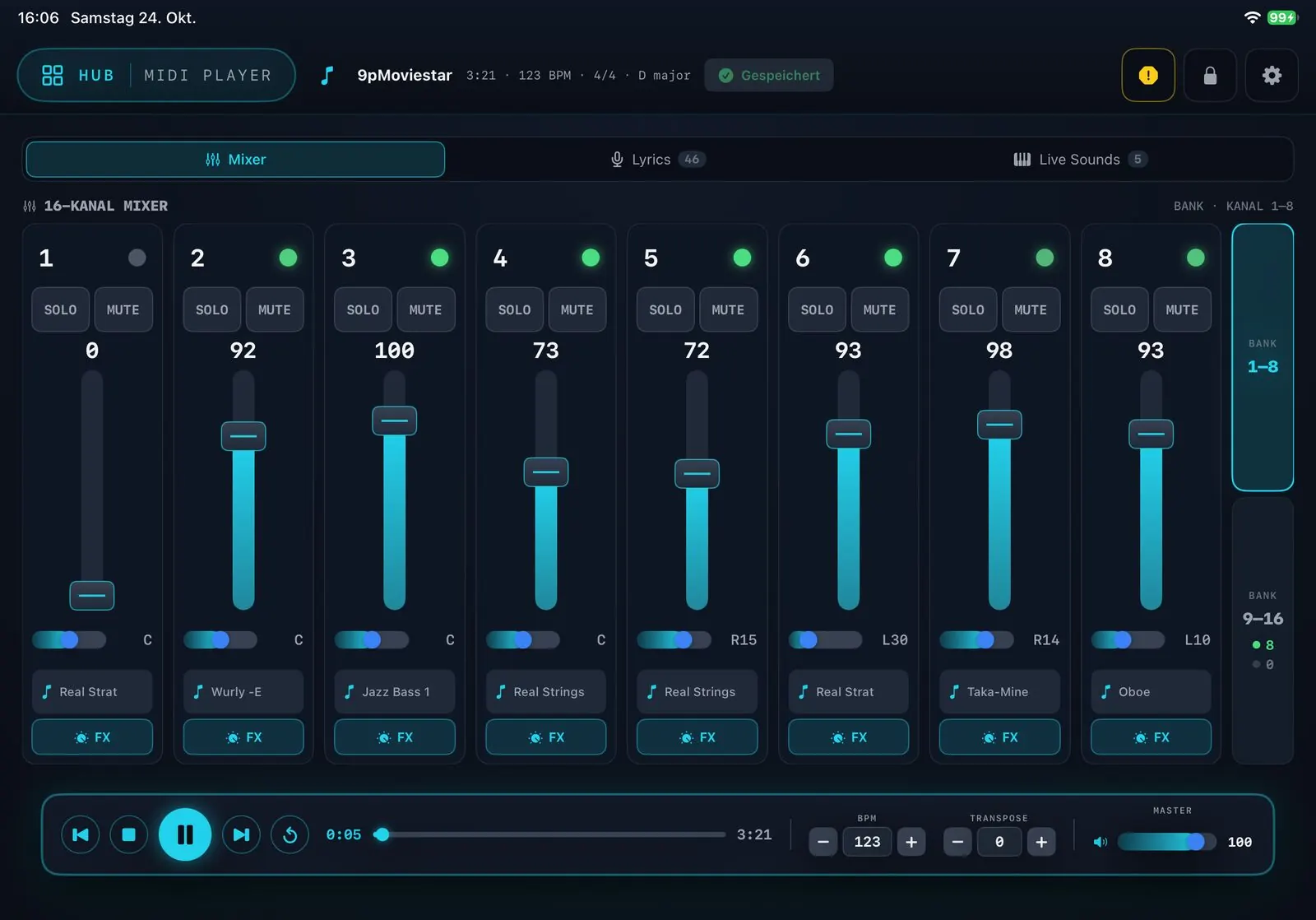Skip to the next track

coord(241,834)
